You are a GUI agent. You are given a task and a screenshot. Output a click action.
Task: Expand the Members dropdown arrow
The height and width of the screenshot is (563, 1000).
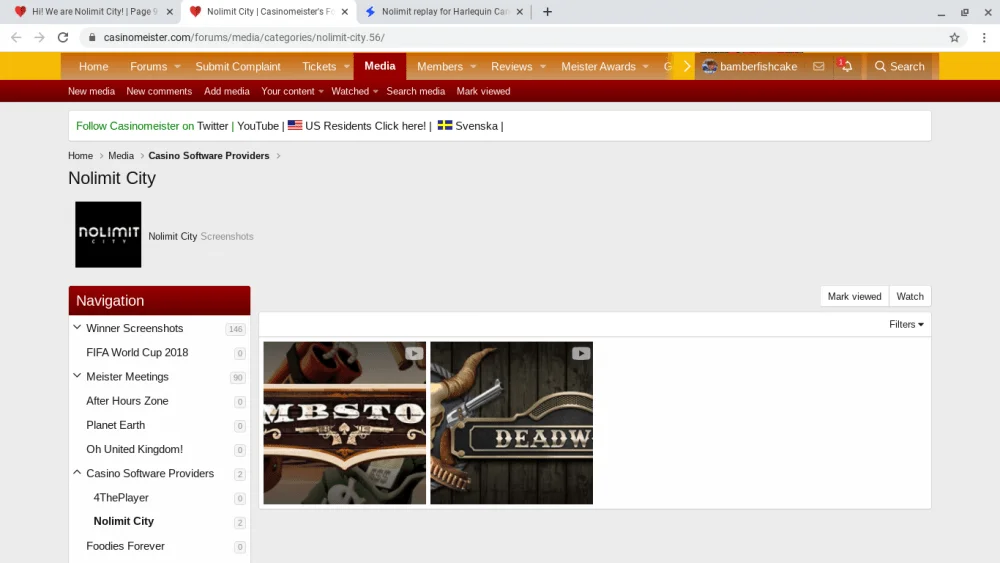pos(473,66)
